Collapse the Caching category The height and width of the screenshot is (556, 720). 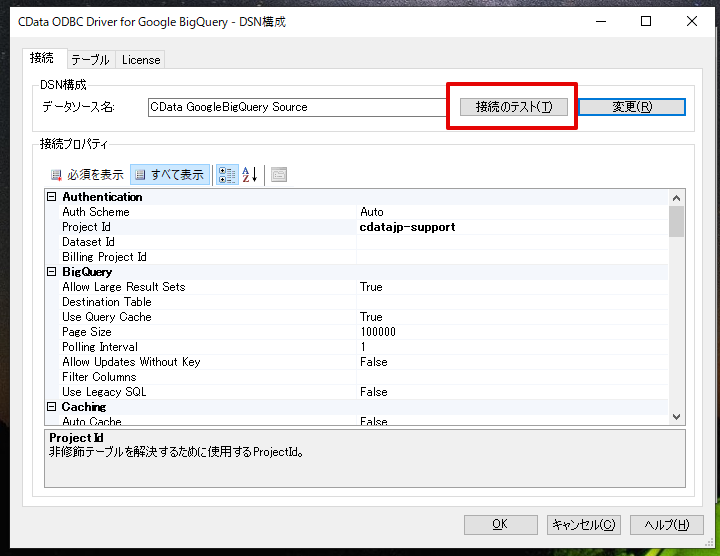coord(52,407)
